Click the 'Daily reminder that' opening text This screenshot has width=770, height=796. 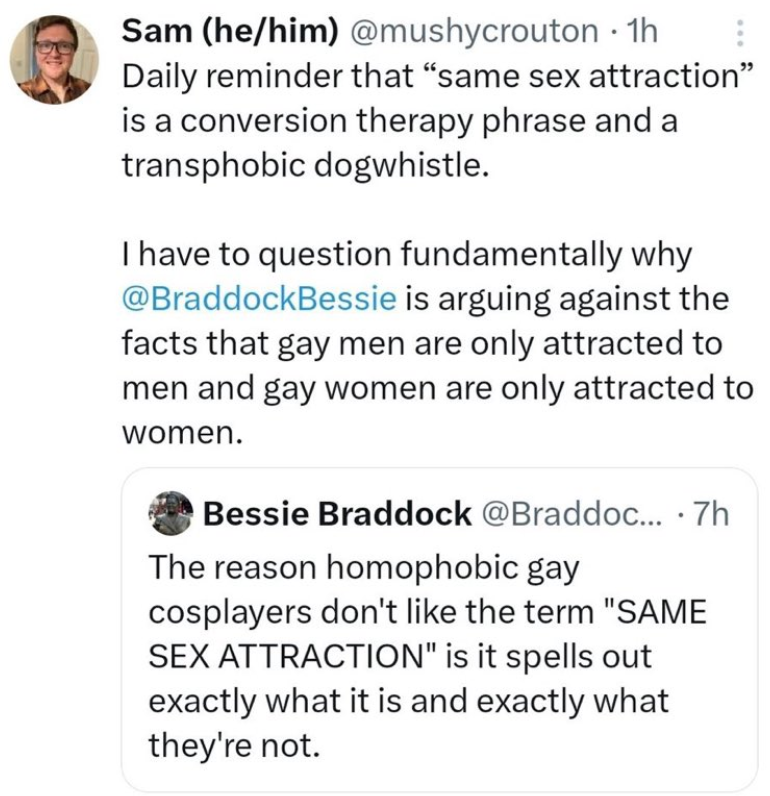point(268,76)
